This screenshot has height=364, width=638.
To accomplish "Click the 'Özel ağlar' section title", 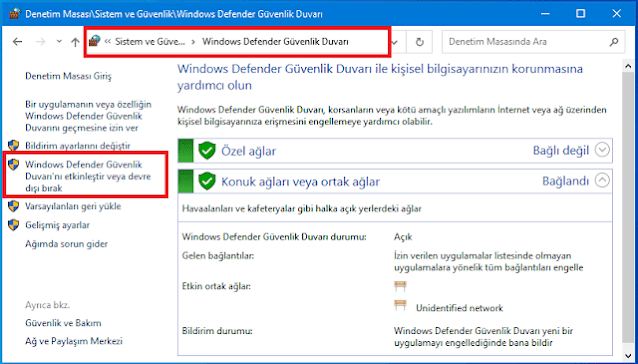I will click(x=249, y=151).
